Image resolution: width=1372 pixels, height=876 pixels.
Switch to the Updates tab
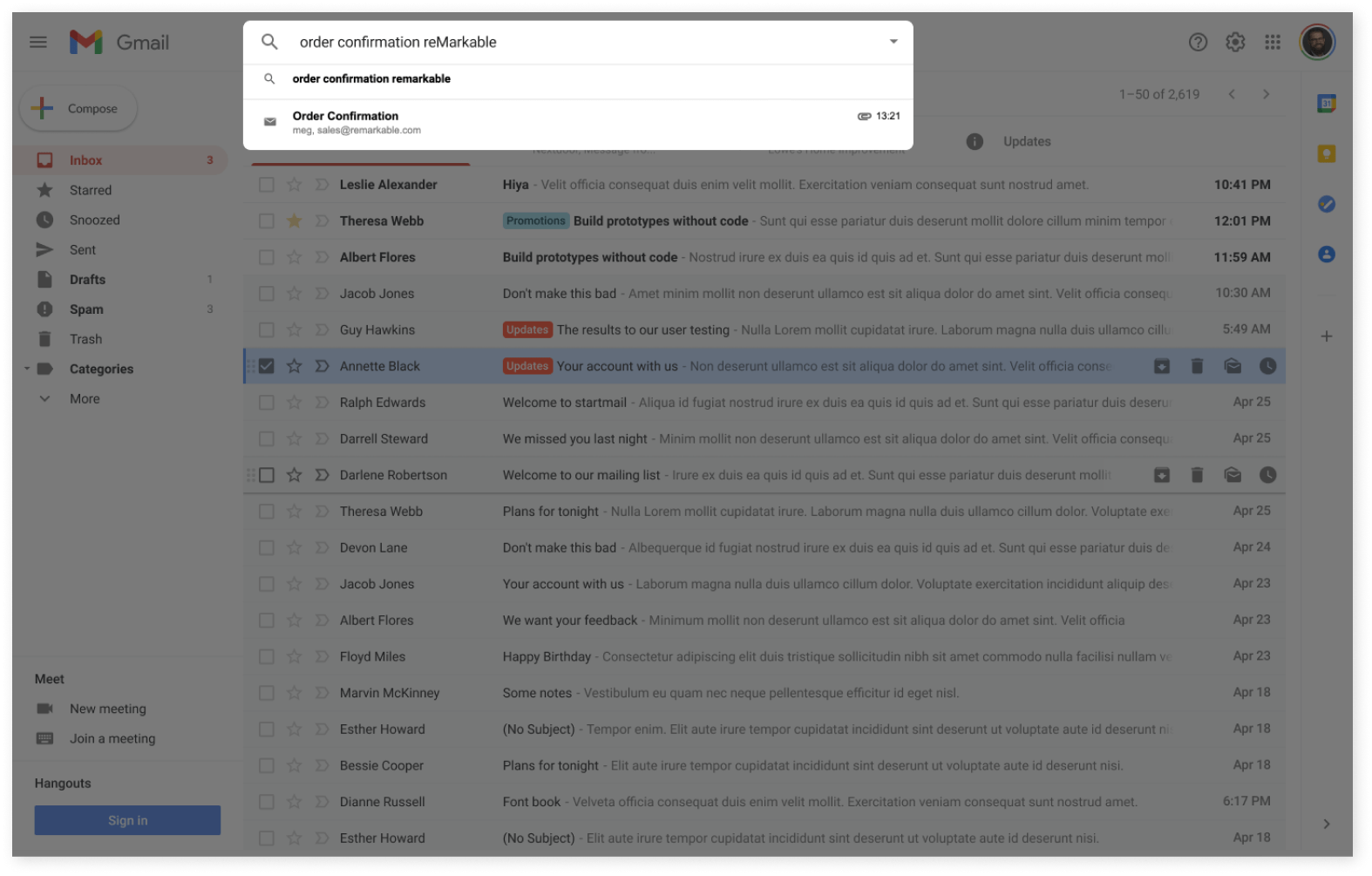[x=1026, y=141]
